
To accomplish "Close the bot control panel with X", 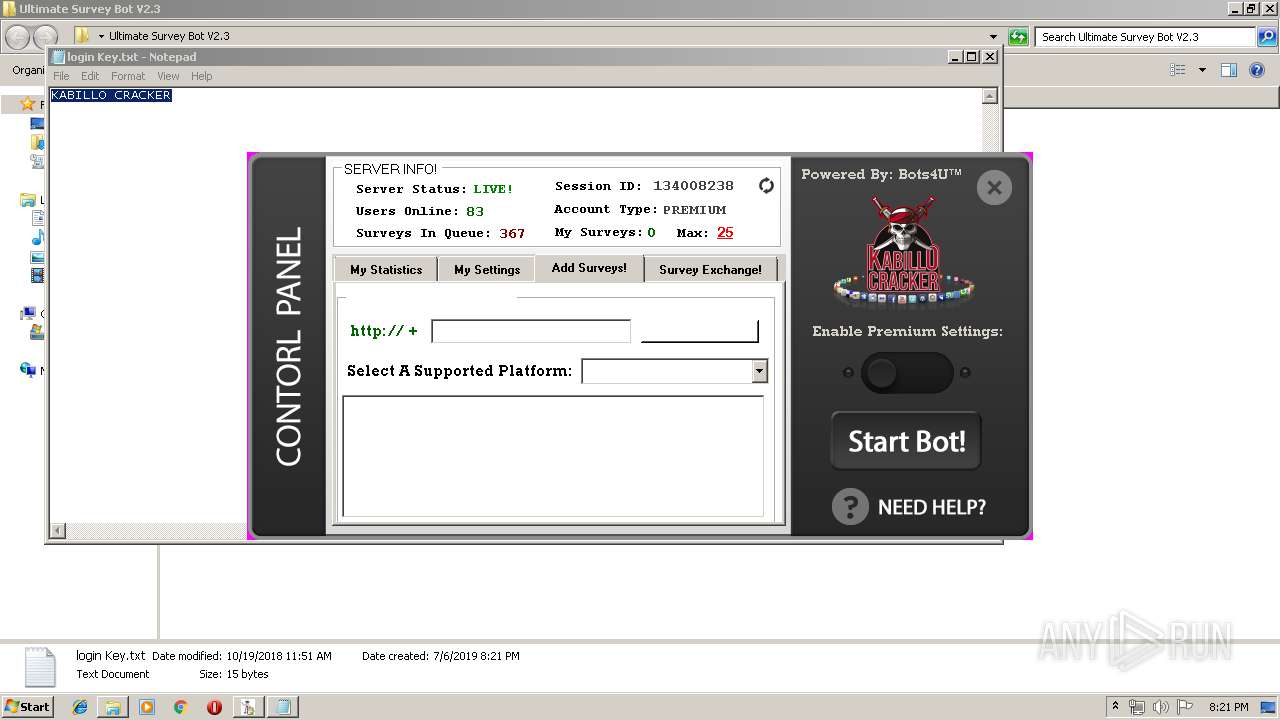I will (x=994, y=187).
